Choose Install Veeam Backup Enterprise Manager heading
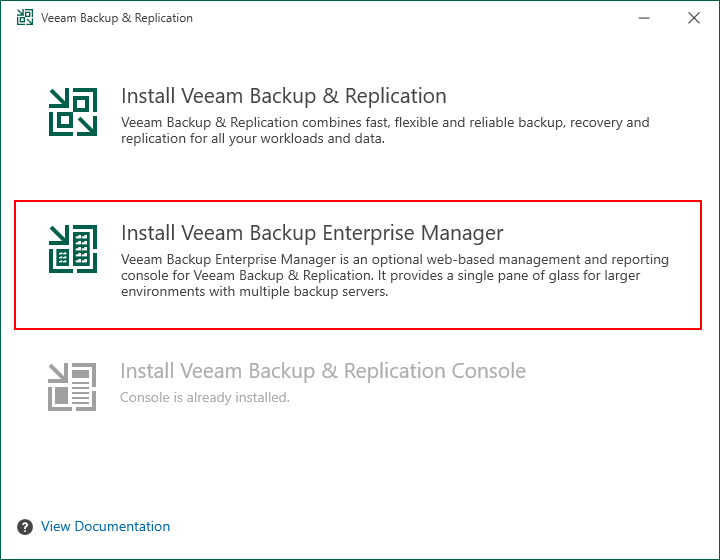Image resolution: width=720 pixels, height=560 pixels. point(312,233)
